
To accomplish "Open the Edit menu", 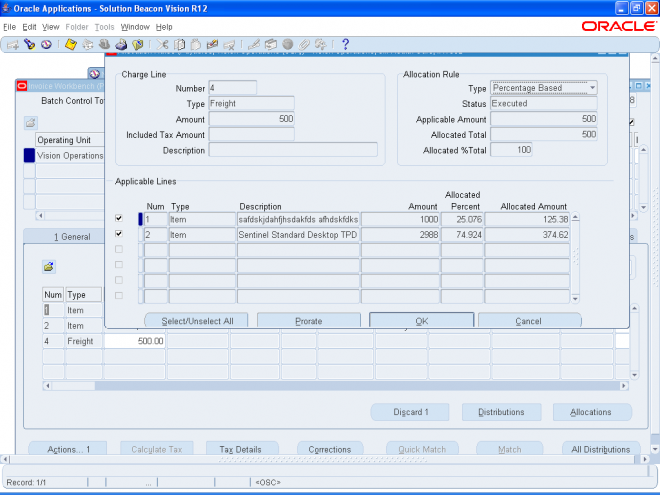I will pos(29,27).
